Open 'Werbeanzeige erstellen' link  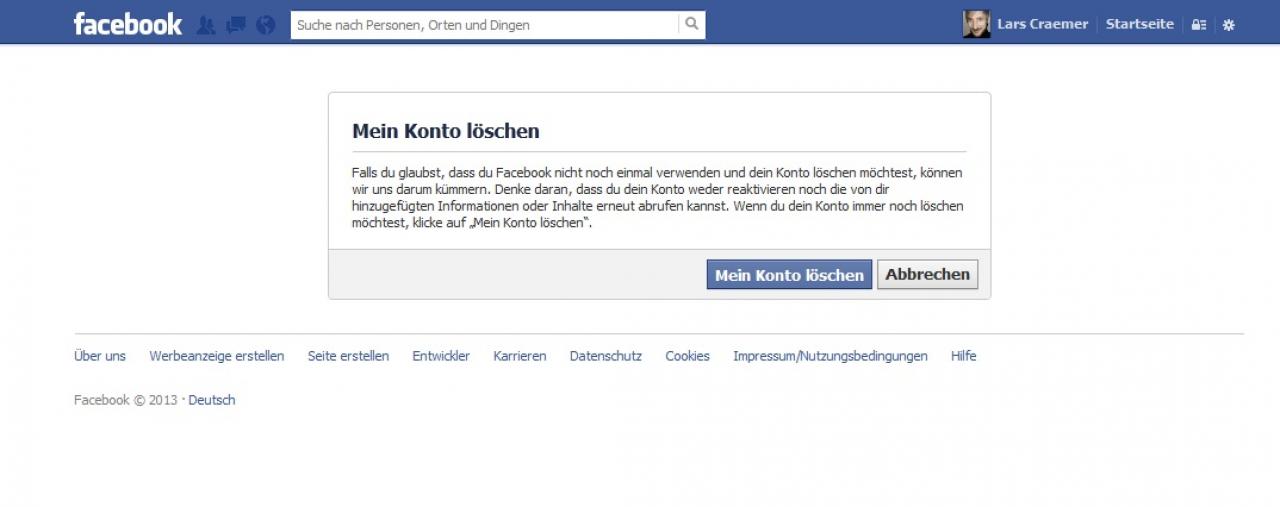click(x=217, y=356)
